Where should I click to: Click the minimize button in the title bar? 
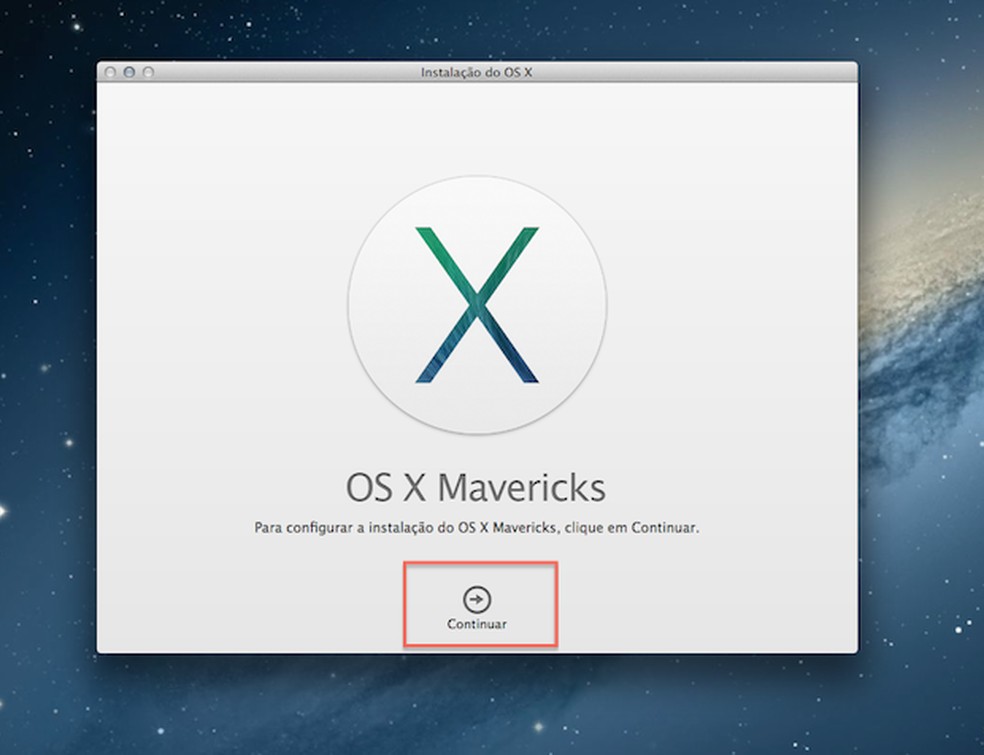[x=129, y=72]
